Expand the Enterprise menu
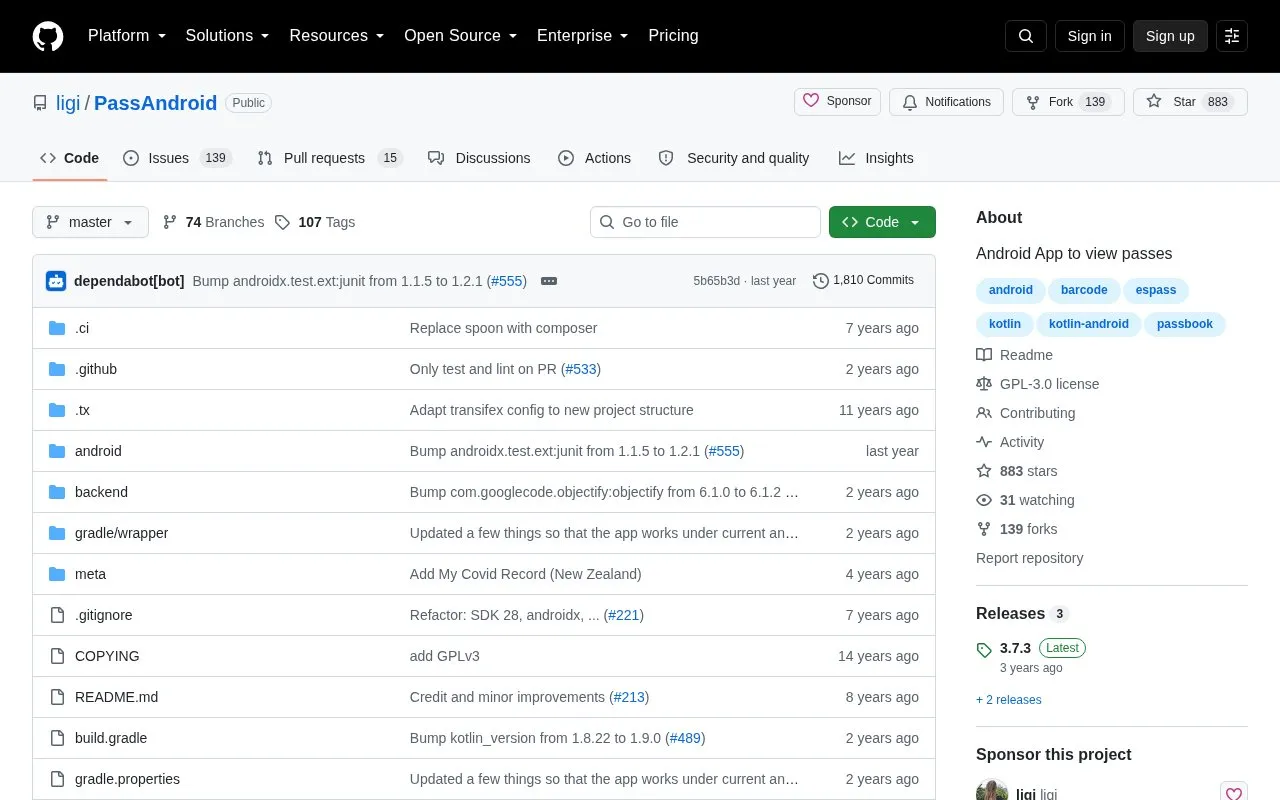Screen dimensions: 1280x800 coord(583,36)
